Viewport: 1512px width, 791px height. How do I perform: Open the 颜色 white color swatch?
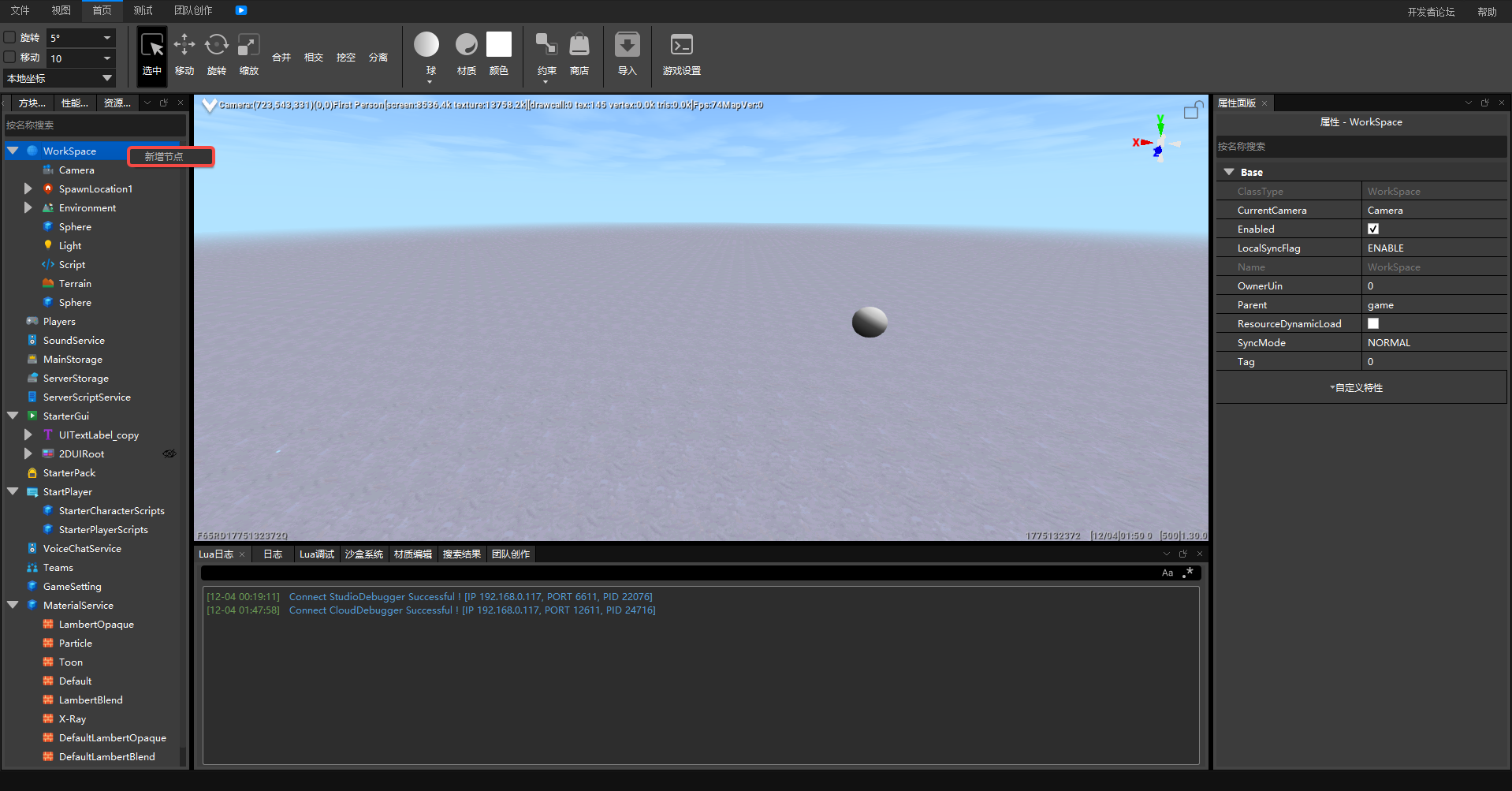(499, 45)
